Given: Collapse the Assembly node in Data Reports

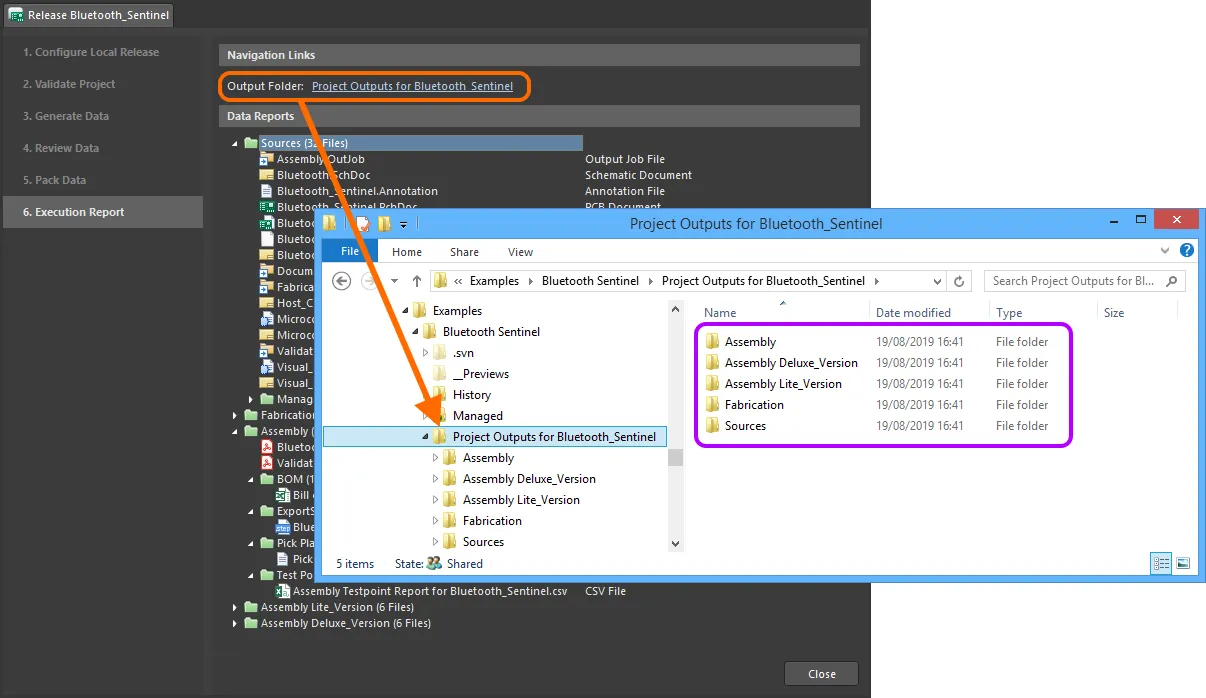Looking at the screenshot, I should point(236,432).
